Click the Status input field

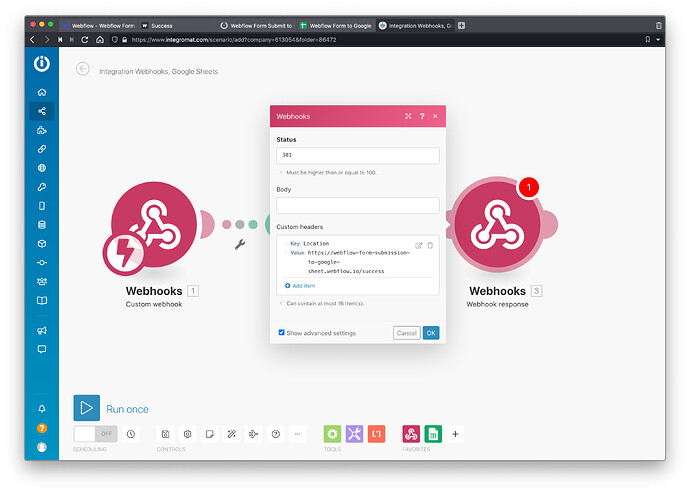[358, 155]
